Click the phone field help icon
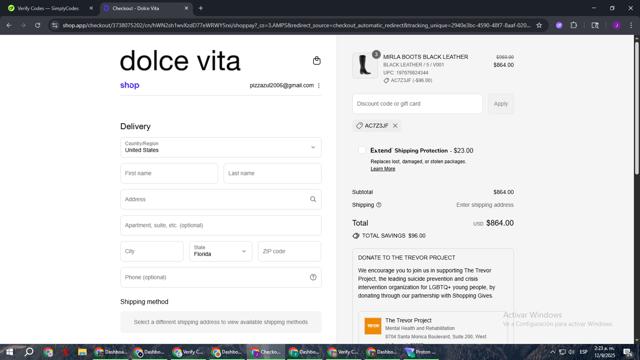The height and width of the screenshot is (360, 640). tap(313, 277)
